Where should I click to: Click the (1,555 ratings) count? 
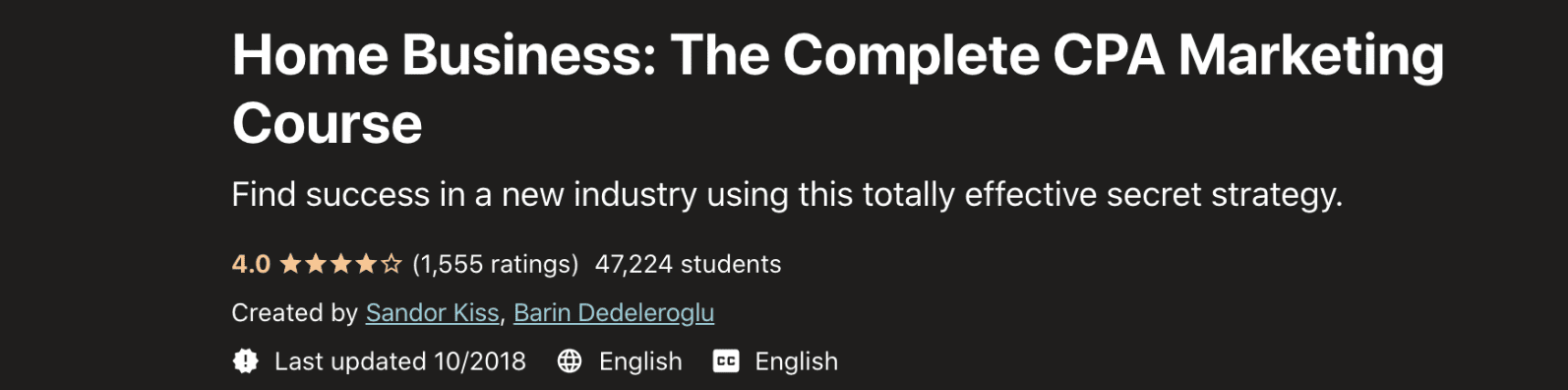click(496, 264)
